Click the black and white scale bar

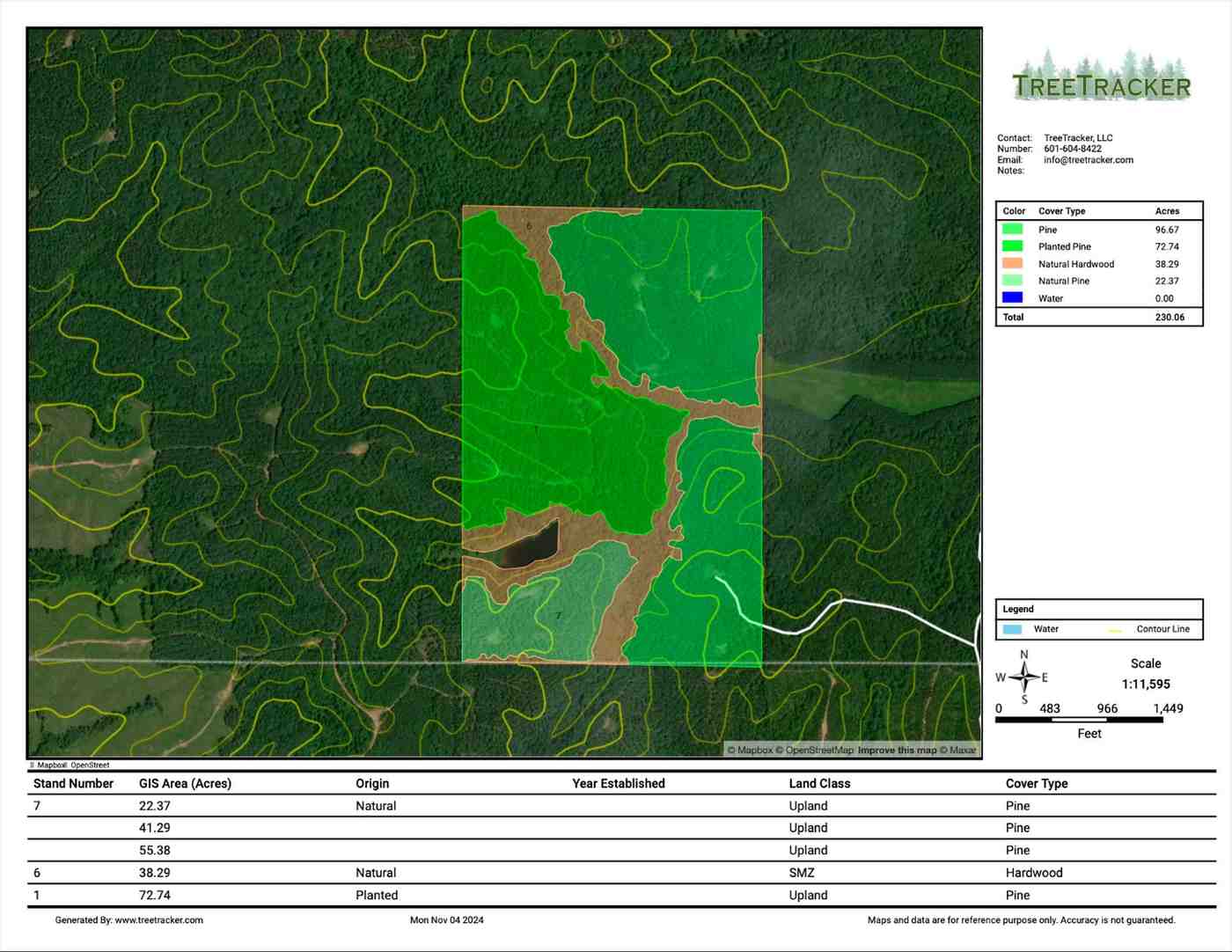(1079, 720)
